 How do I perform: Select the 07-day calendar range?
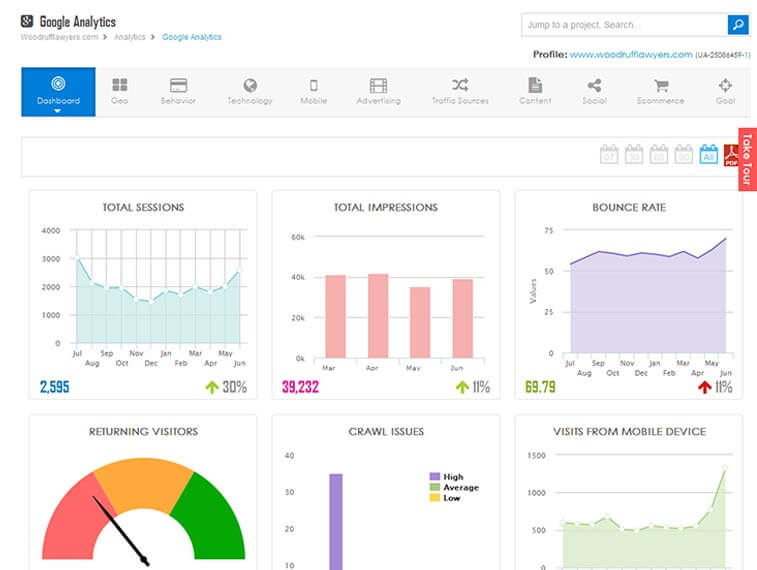coord(608,155)
